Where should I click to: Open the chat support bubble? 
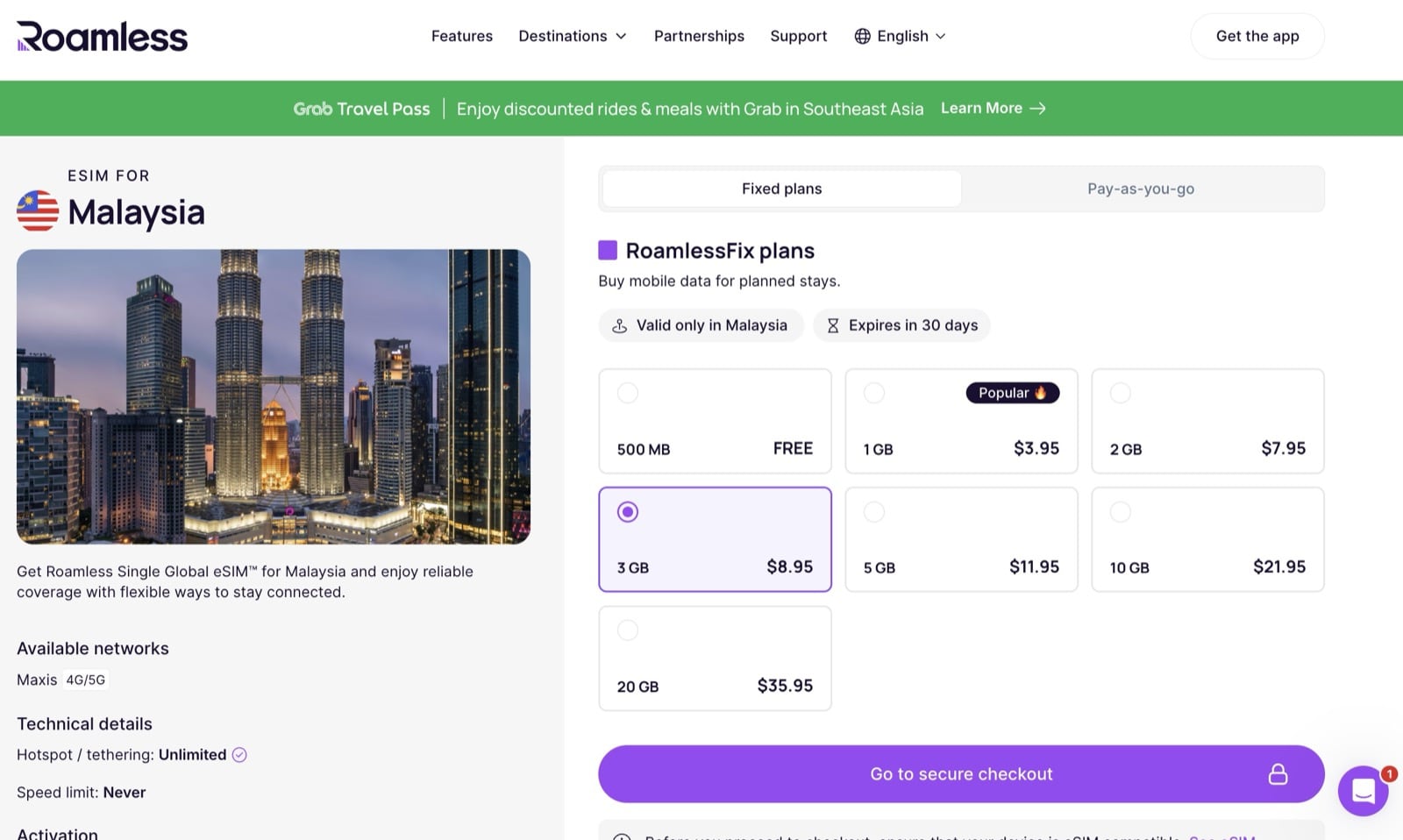tap(1363, 791)
